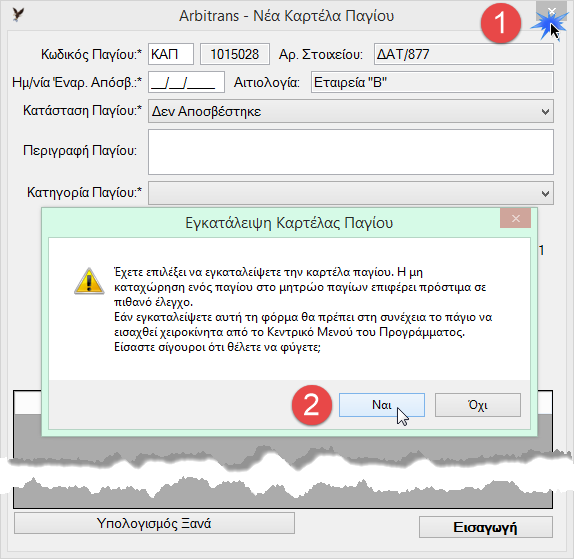Click the yellow warning triangle icon

click(89, 281)
